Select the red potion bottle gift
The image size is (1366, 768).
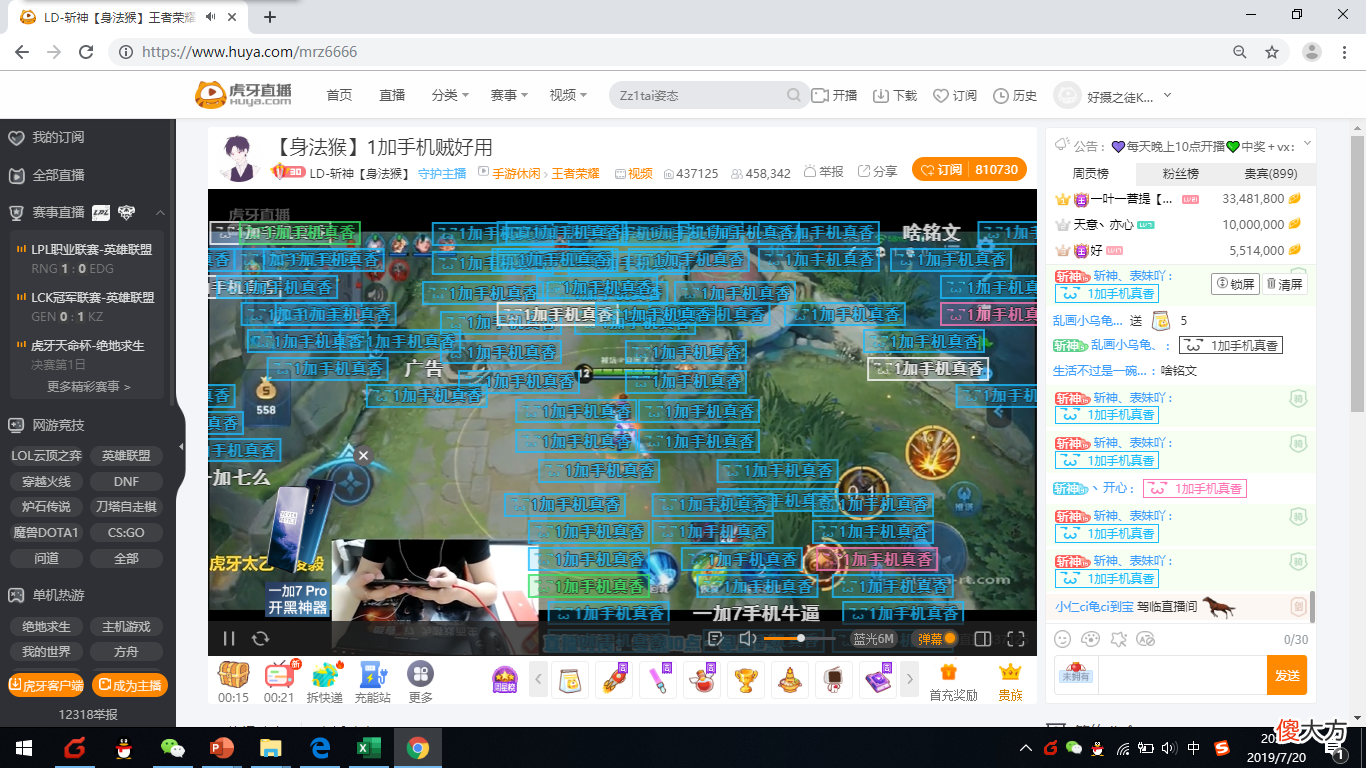[x=702, y=680]
